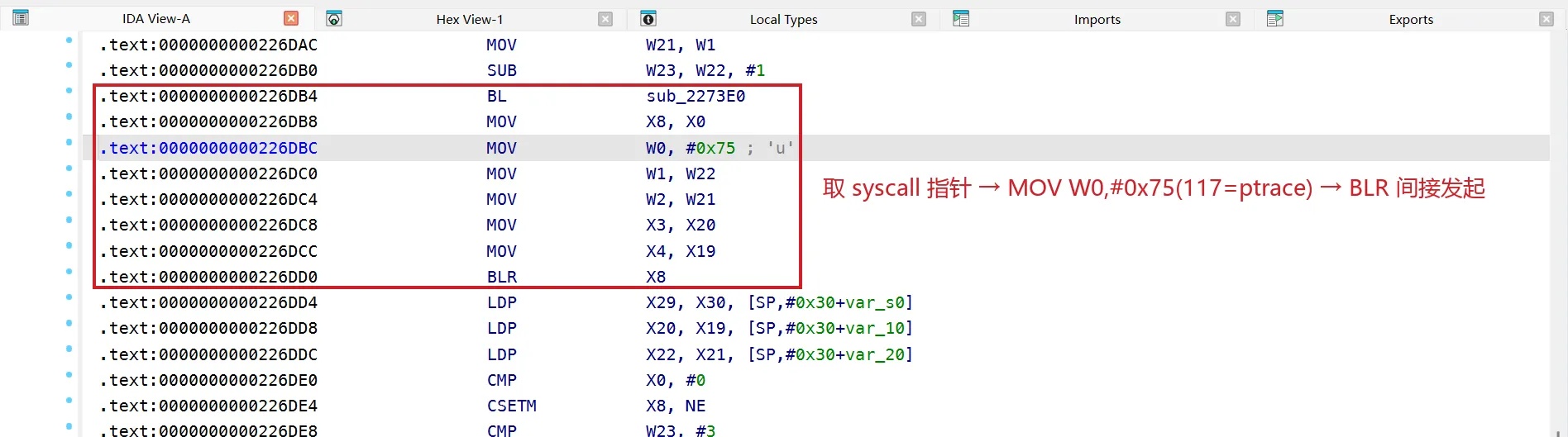Viewport: 1568px width, 437px height.
Task: Click the SUB mnemonic
Action: 502,70
